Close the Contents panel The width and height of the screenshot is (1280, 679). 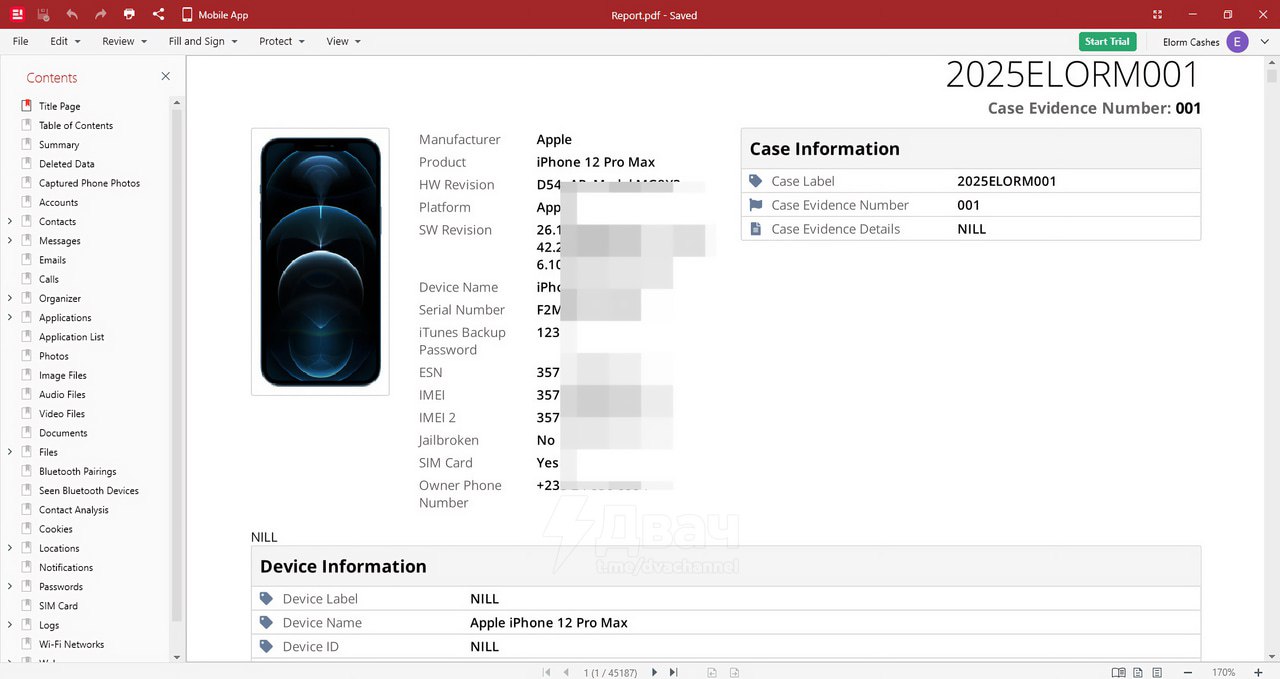coord(166,77)
